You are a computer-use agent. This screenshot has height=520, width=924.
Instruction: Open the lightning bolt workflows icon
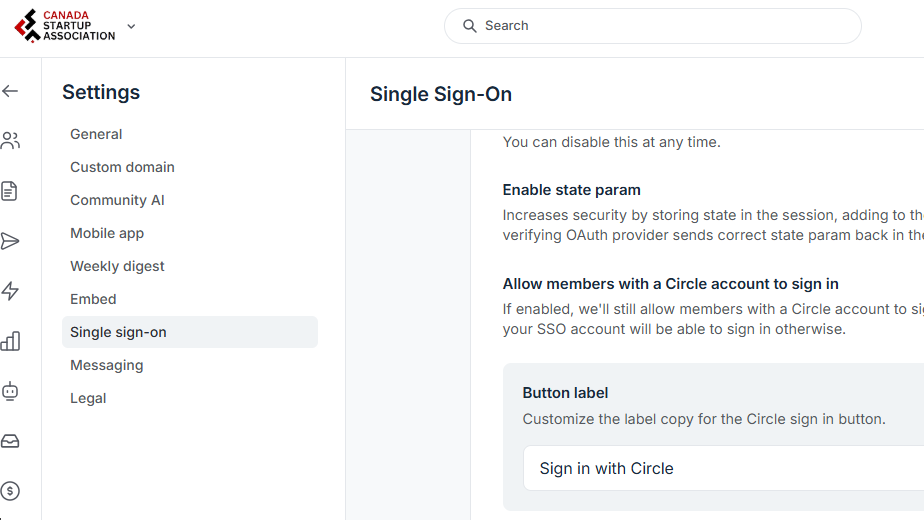click(x=10, y=291)
